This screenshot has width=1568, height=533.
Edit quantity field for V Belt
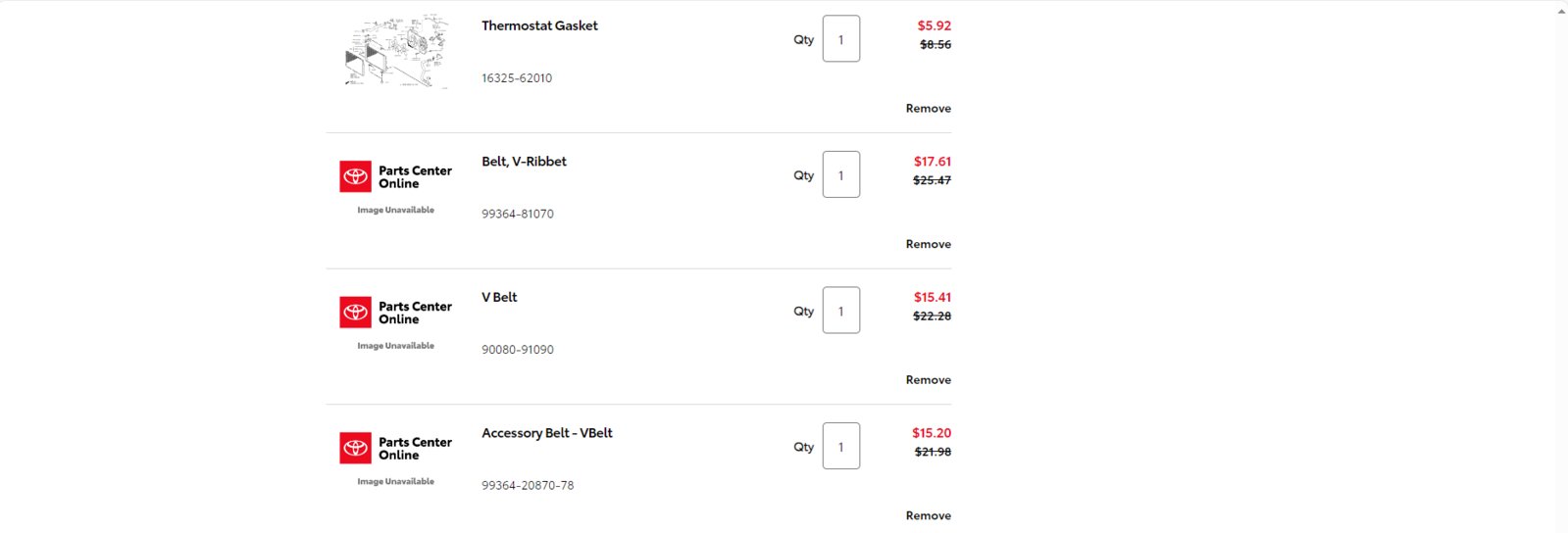pos(841,311)
